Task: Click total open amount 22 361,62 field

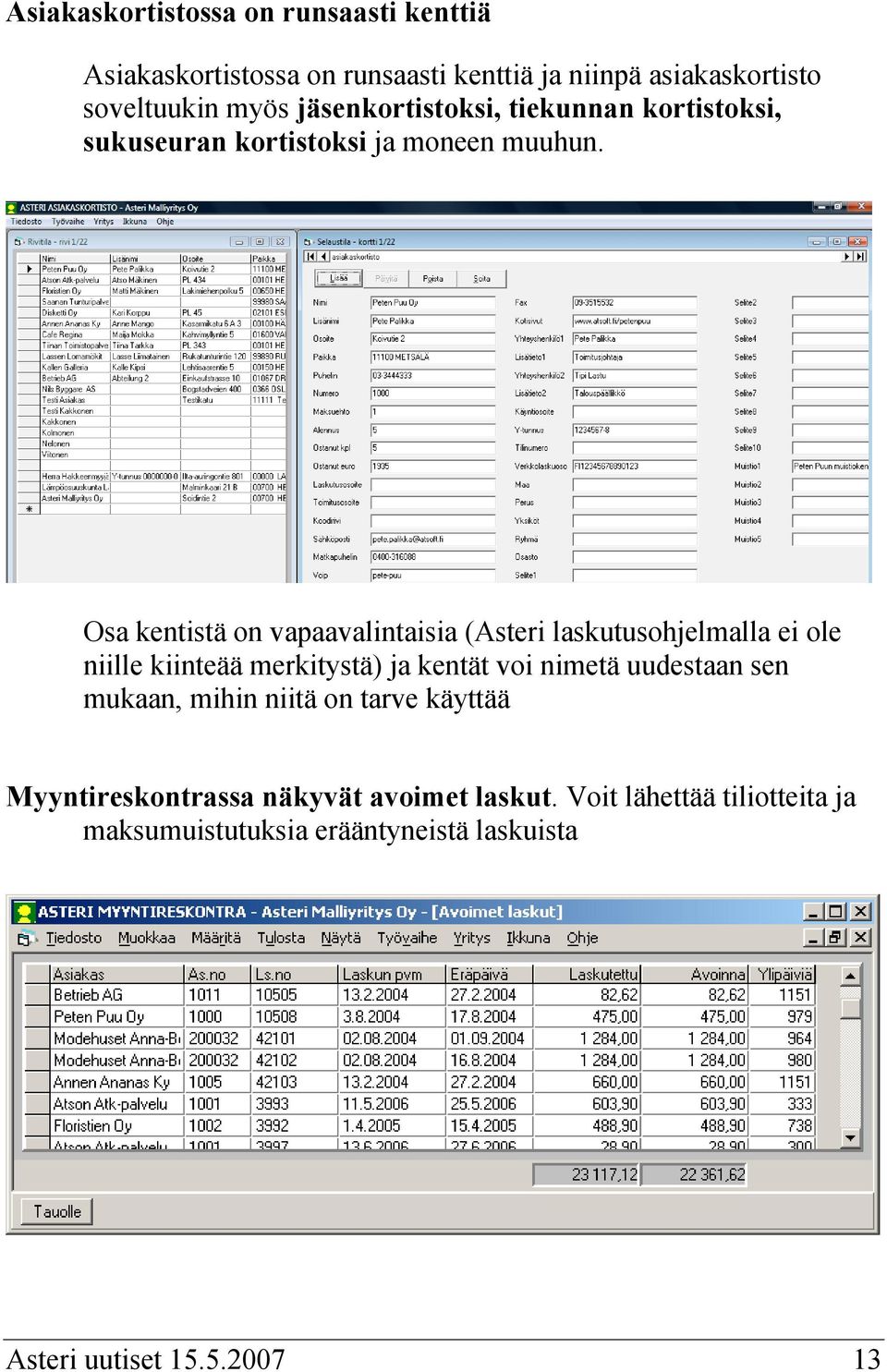Action: 693,1174
